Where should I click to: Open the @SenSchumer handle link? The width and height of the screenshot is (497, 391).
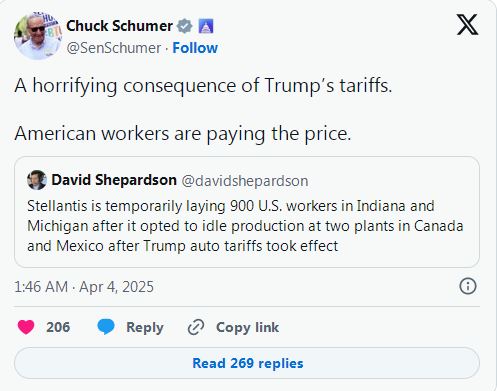(x=114, y=48)
